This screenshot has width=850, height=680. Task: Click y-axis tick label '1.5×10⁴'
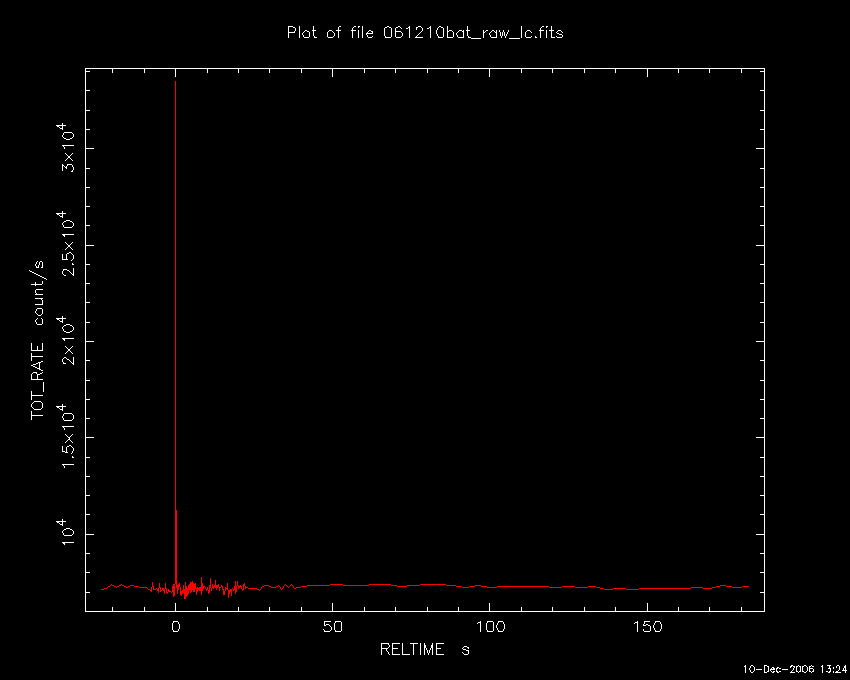(x=68, y=437)
